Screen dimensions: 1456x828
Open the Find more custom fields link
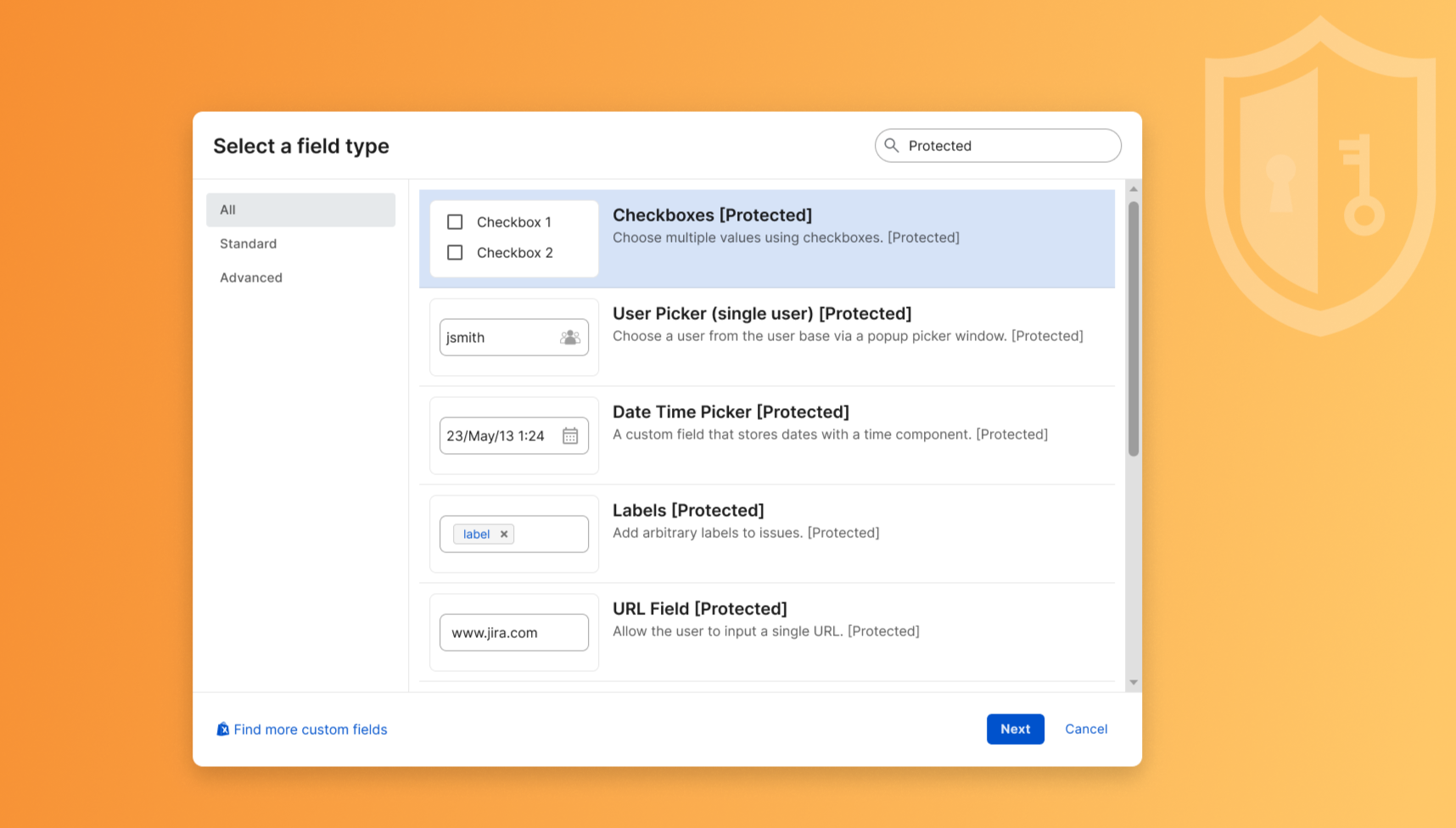click(311, 729)
